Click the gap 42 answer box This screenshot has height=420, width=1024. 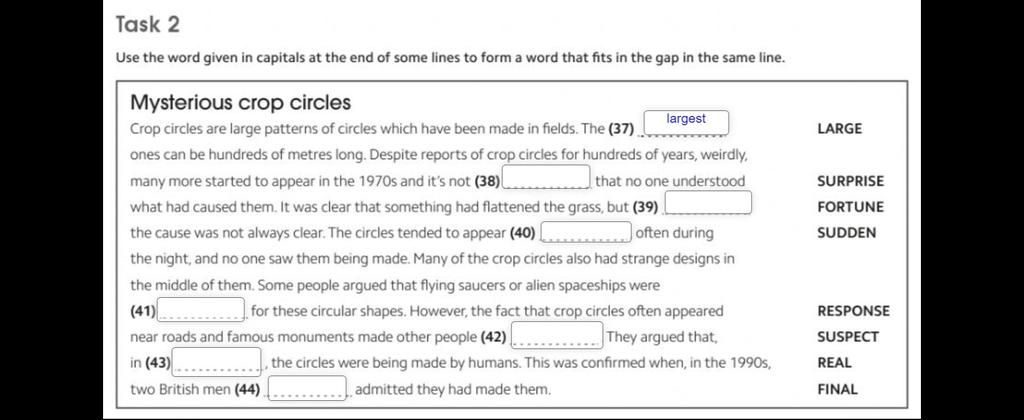tap(557, 334)
